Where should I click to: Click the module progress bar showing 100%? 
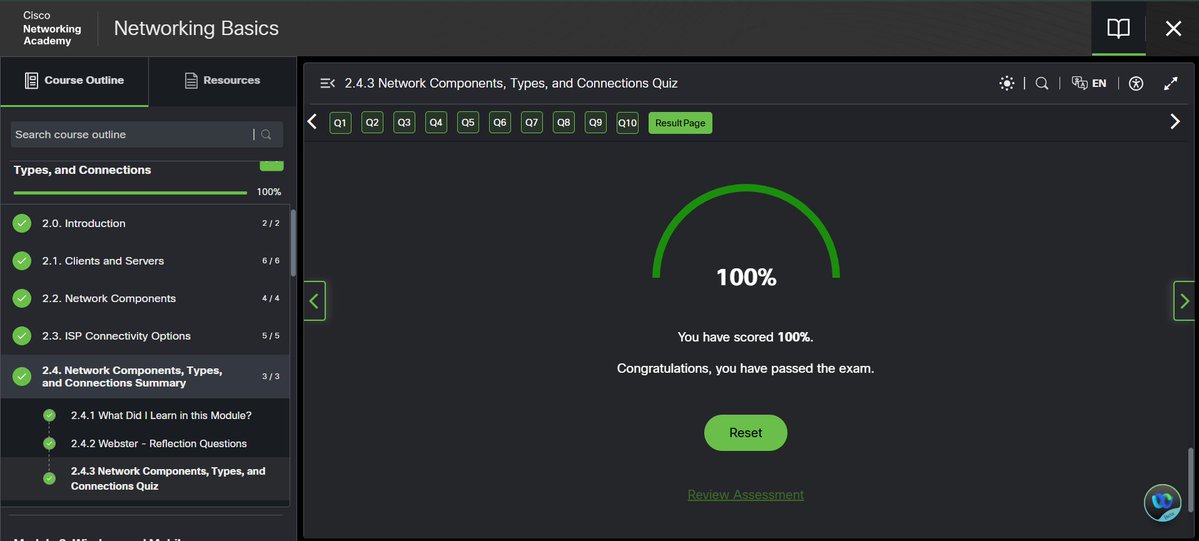coord(130,193)
